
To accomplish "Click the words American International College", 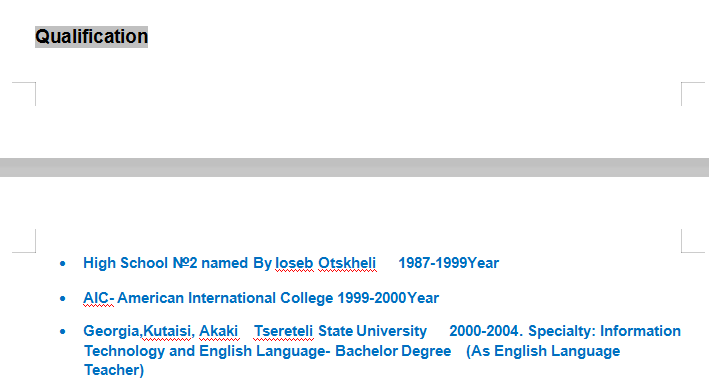I will click(225, 298).
